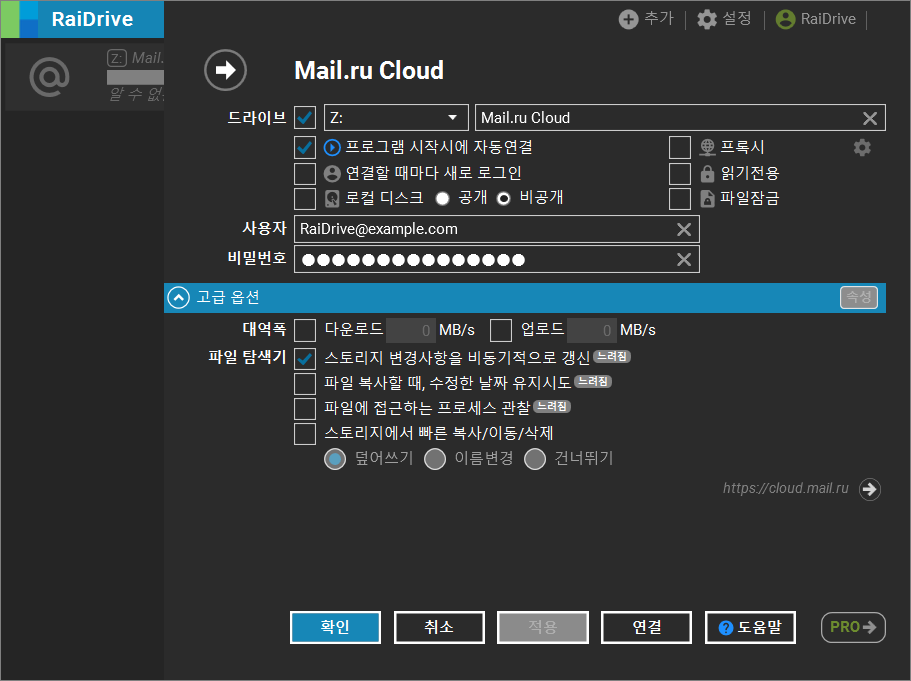Click the read-only padlock icon
The width and height of the screenshot is (911, 681).
(707, 173)
